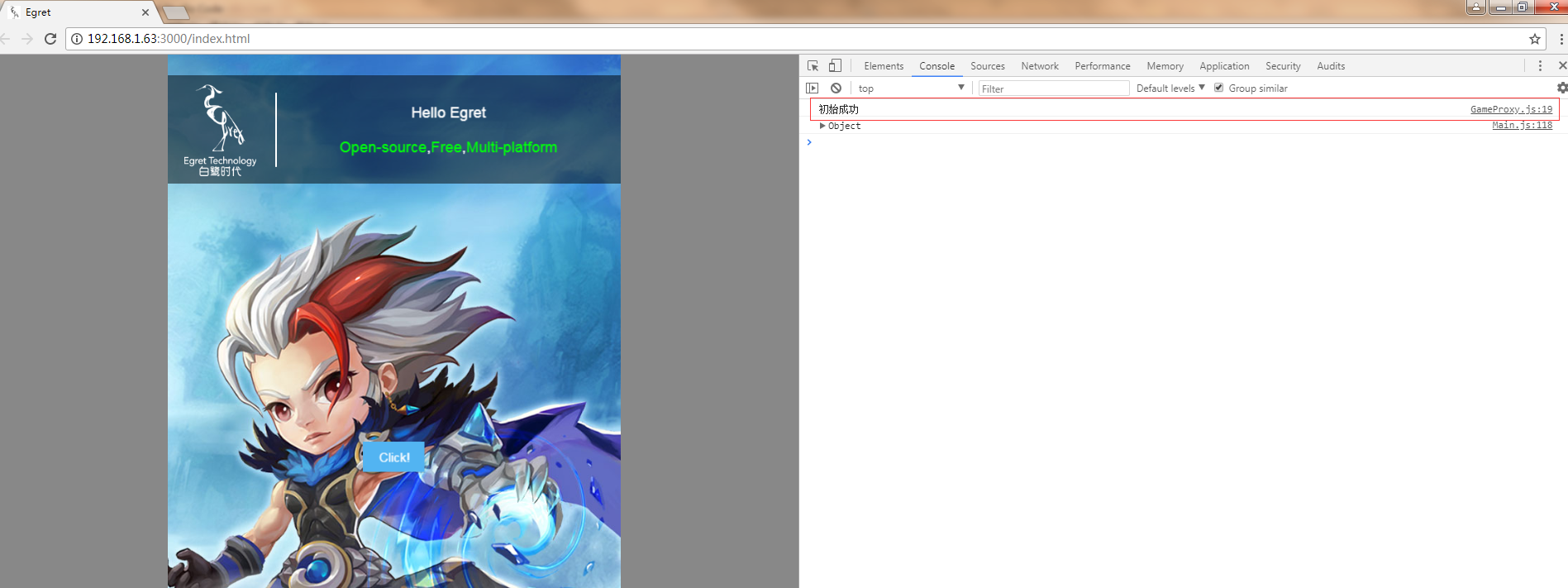Image resolution: width=1568 pixels, height=588 pixels.
Task: Open the Network tab
Action: point(1039,66)
